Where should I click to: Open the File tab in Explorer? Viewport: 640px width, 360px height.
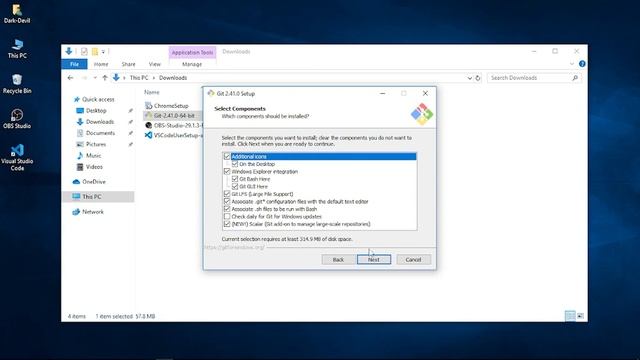point(74,64)
